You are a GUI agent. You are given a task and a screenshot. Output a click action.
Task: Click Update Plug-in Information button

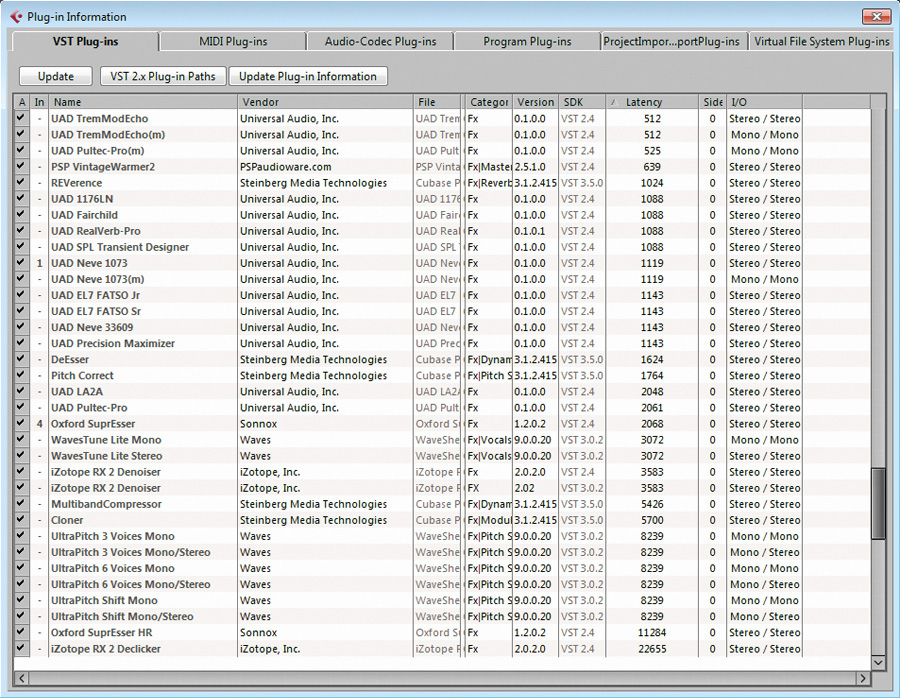click(x=308, y=76)
